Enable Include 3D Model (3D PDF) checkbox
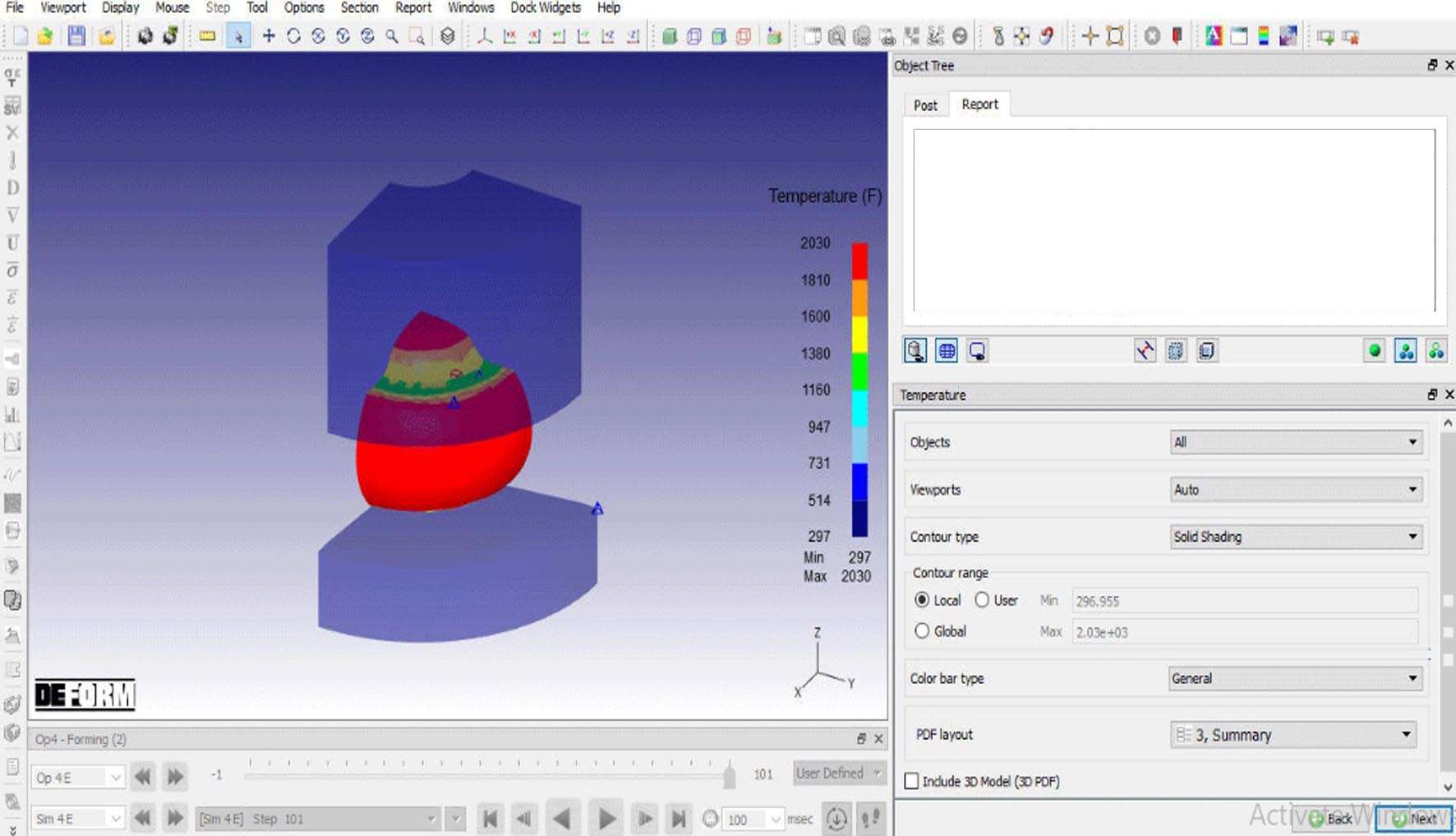 point(911,781)
